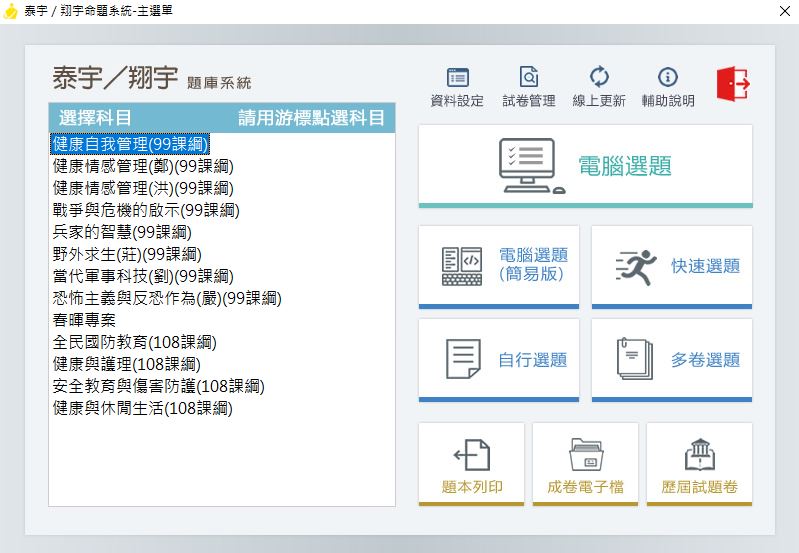Image resolution: width=799 pixels, height=553 pixels.
Task: Click the red exit door icon
Action: point(733,84)
